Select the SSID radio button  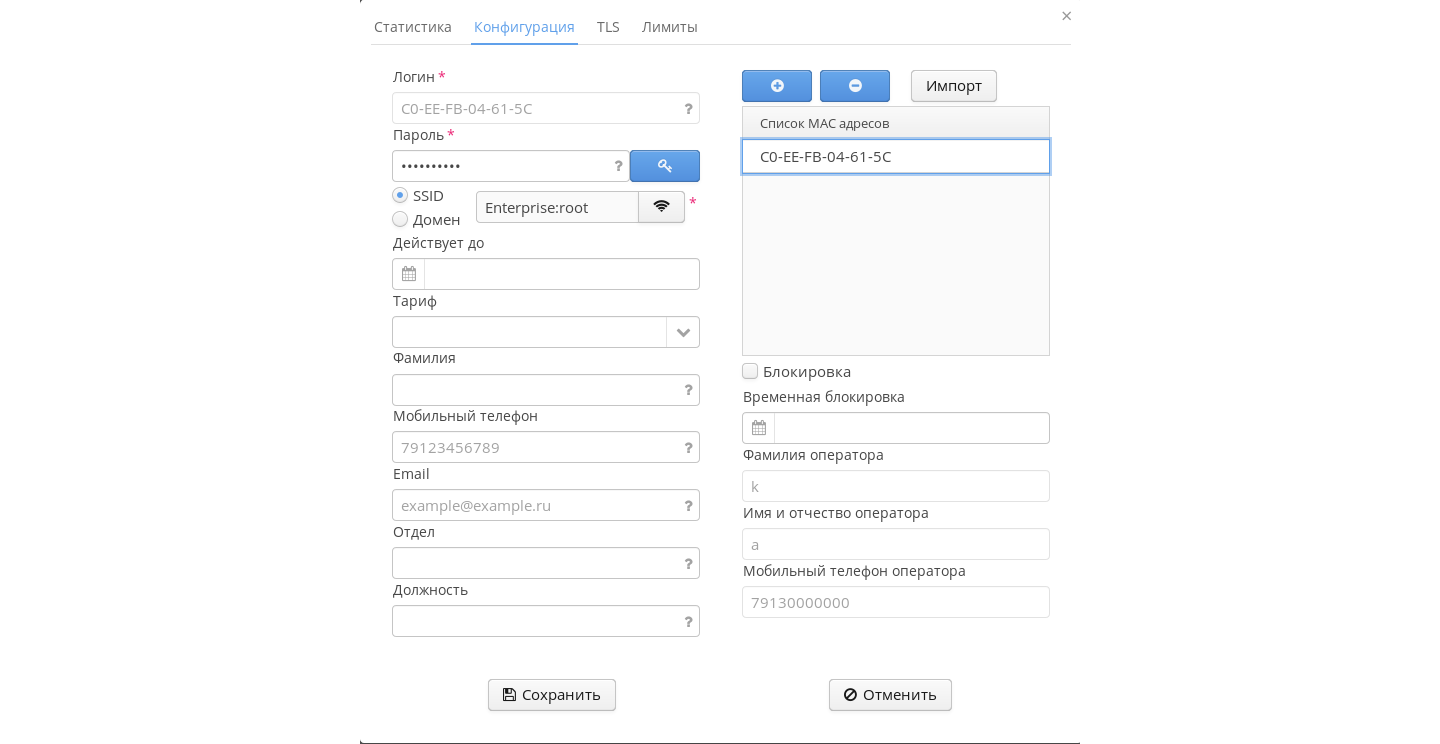click(x=400, y=196)
